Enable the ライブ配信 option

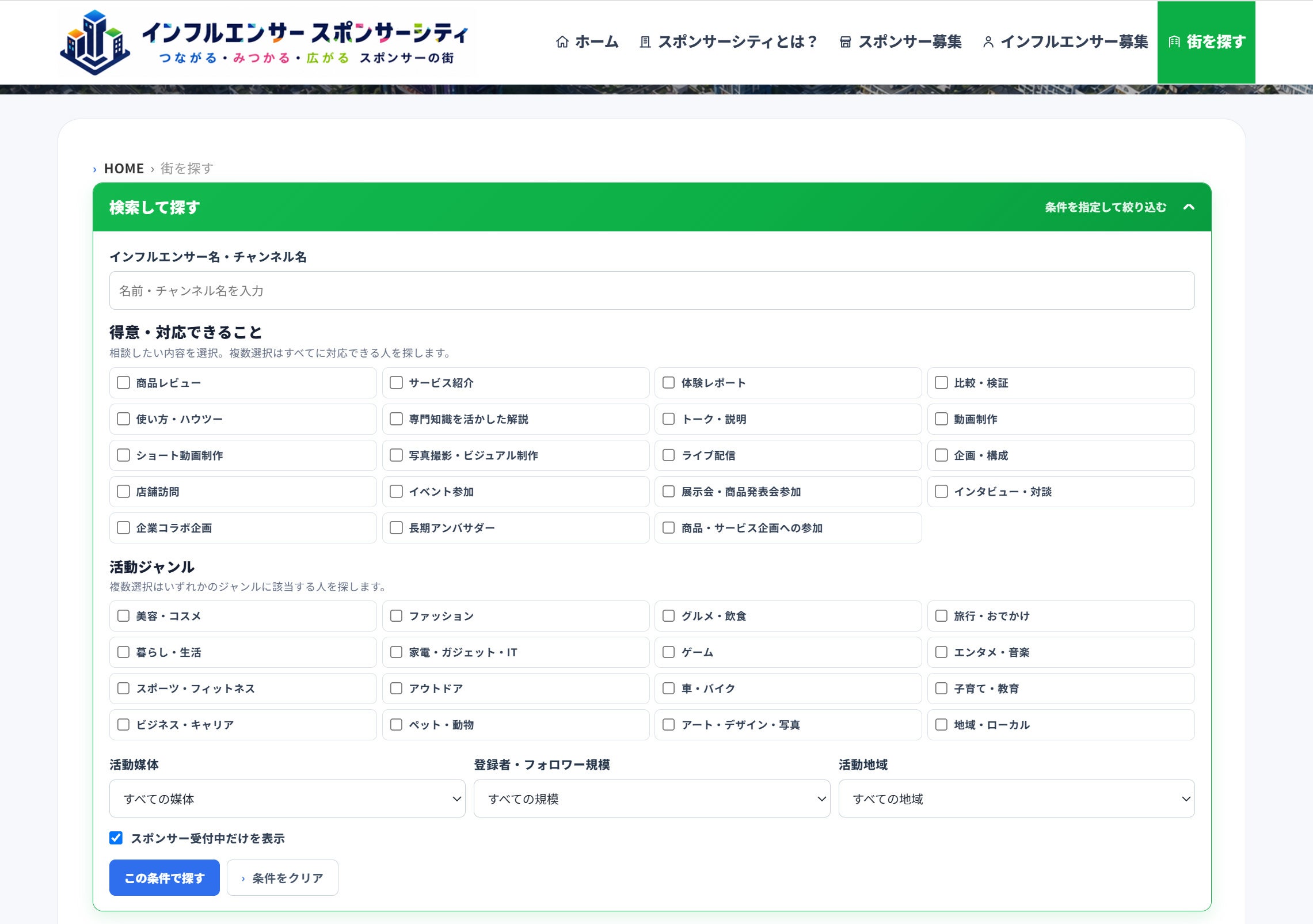point(668,455)
